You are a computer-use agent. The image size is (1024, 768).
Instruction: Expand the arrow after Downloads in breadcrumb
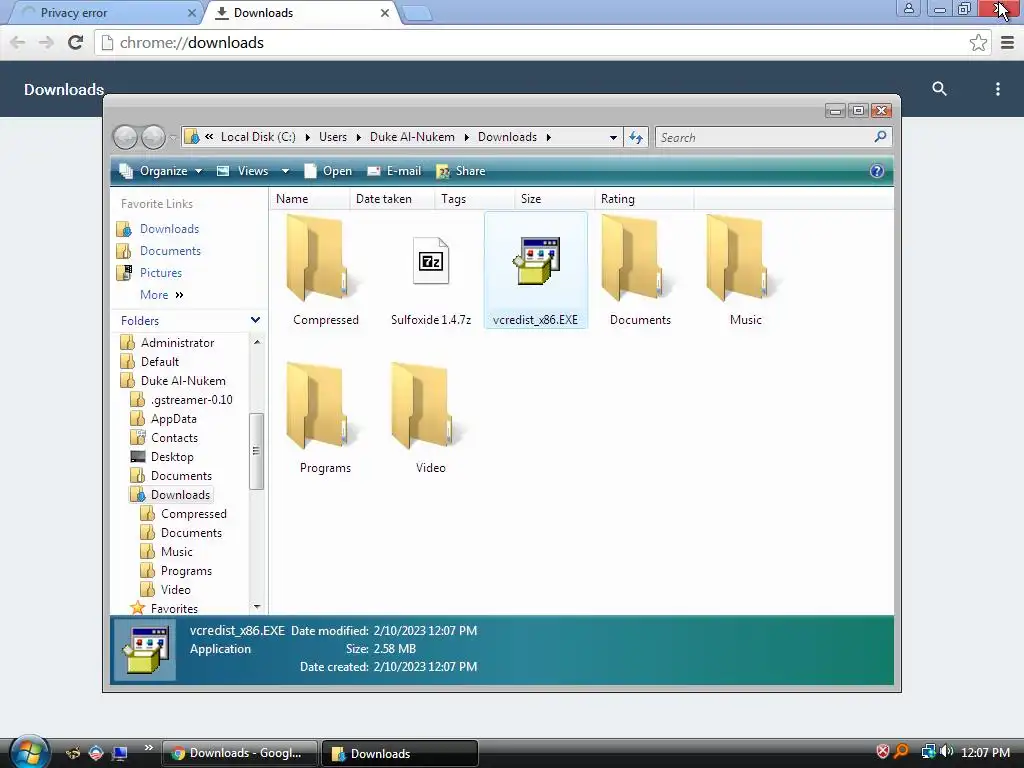point(549,137)
